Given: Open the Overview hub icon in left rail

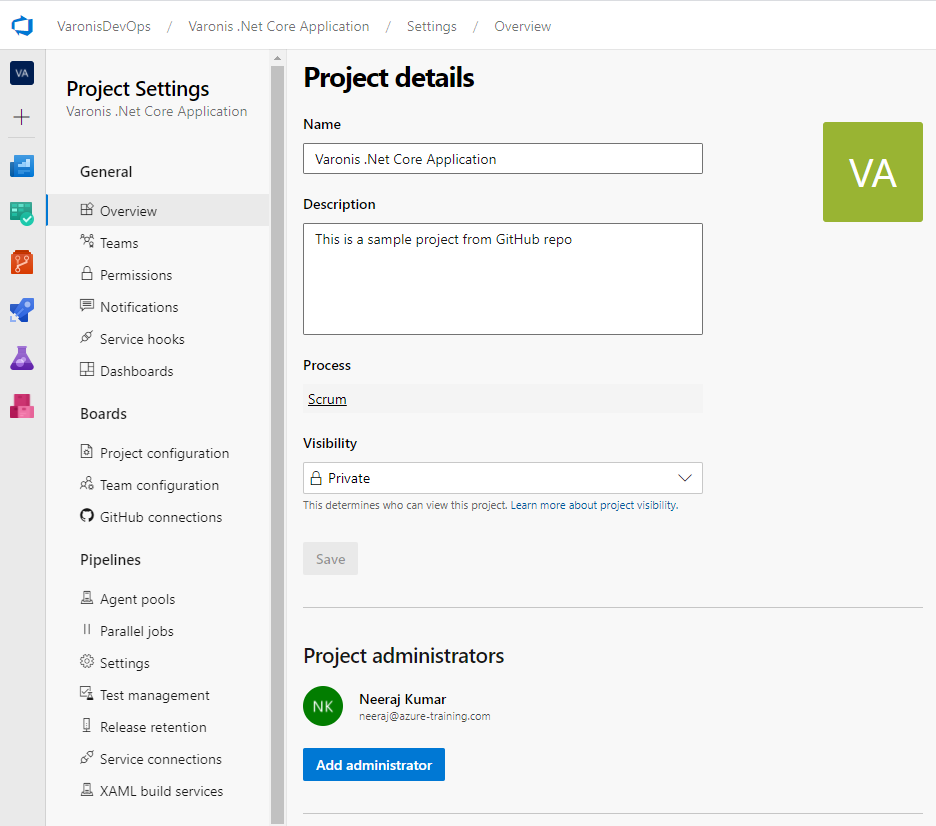Looking at the screenshot, I should click(22, 166).
